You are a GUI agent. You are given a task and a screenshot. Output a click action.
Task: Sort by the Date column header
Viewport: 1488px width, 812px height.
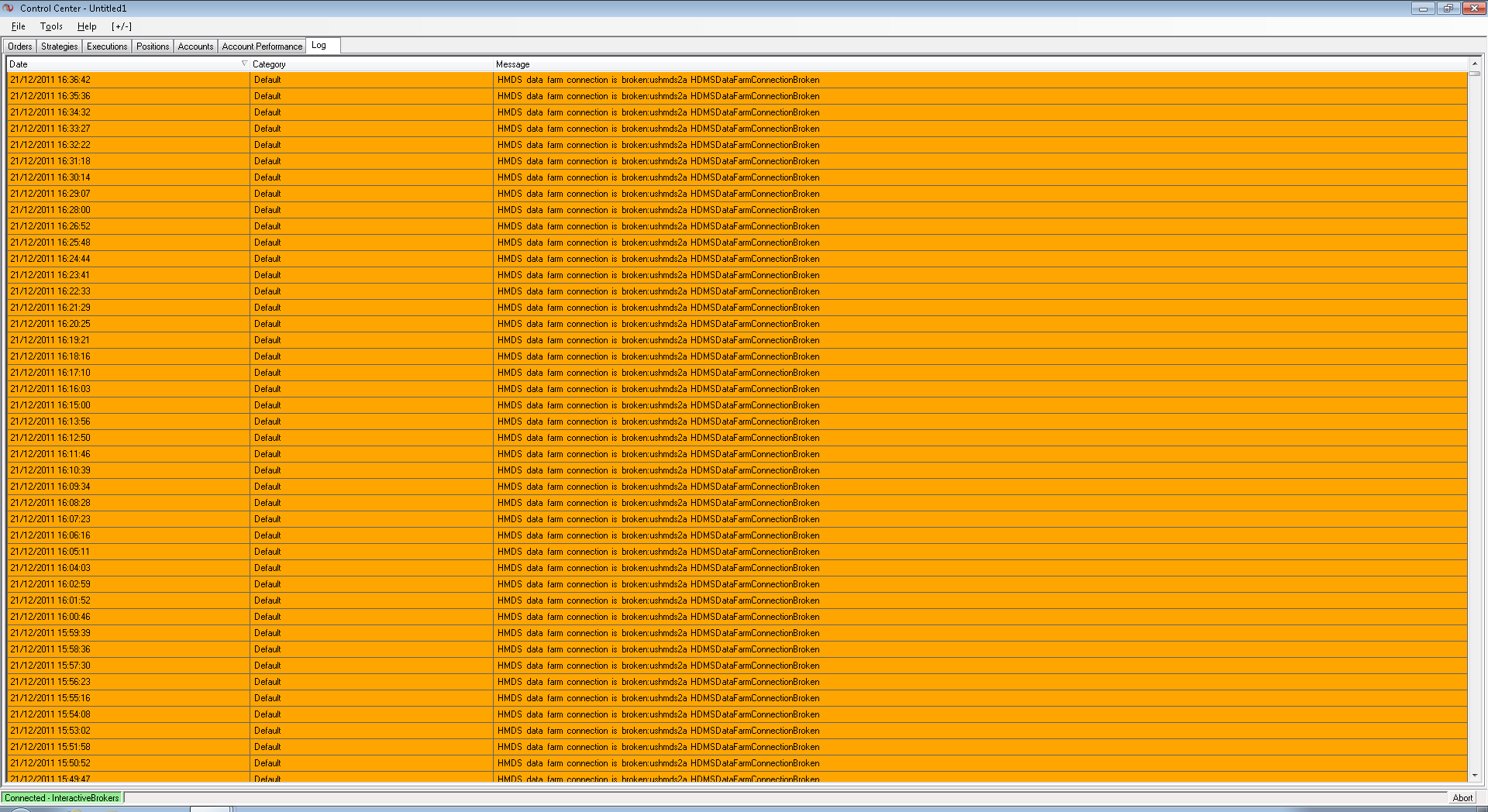click(128, 64)
